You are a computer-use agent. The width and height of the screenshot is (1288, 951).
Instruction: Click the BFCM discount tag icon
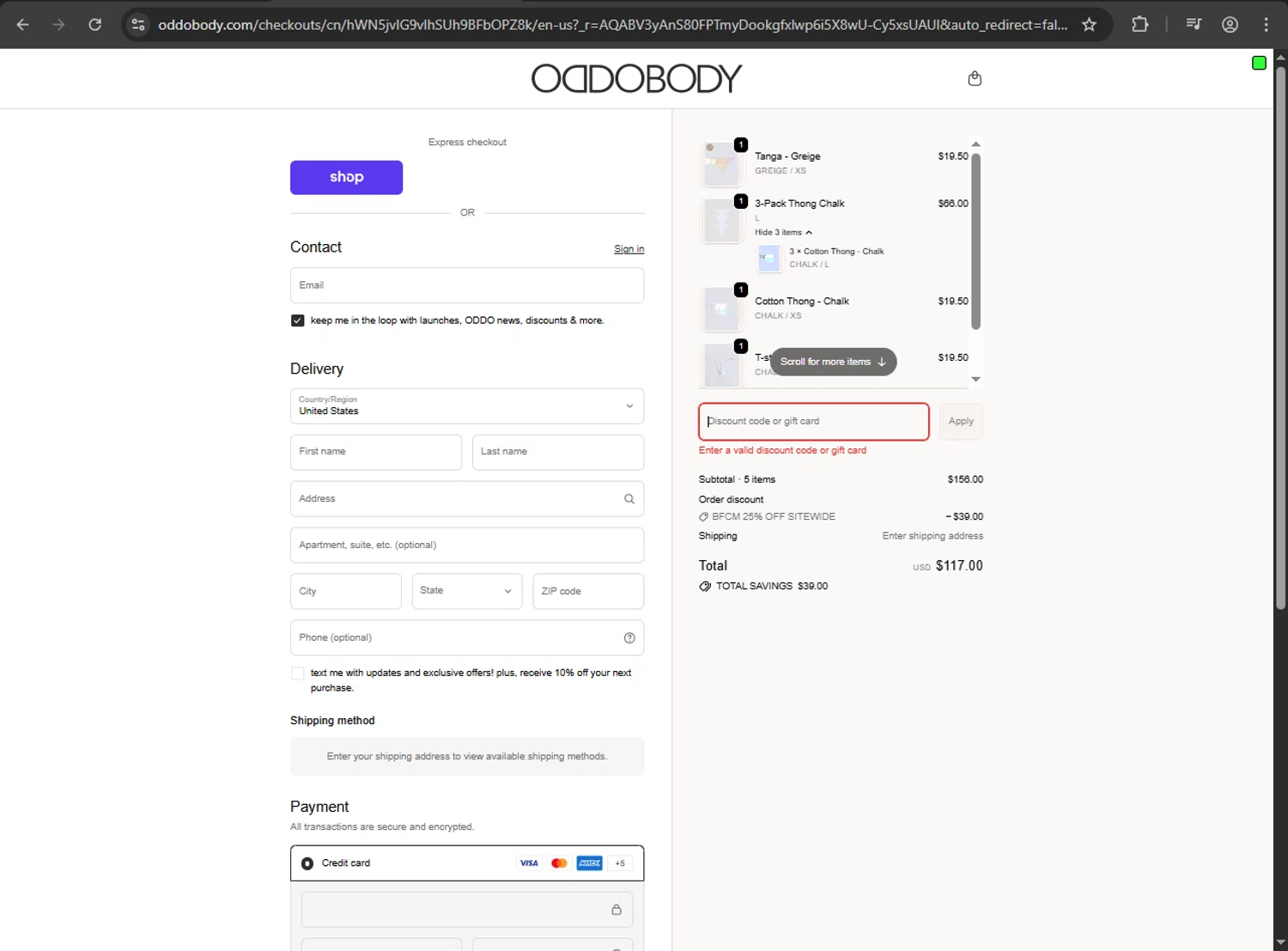[x=704, y=517]
